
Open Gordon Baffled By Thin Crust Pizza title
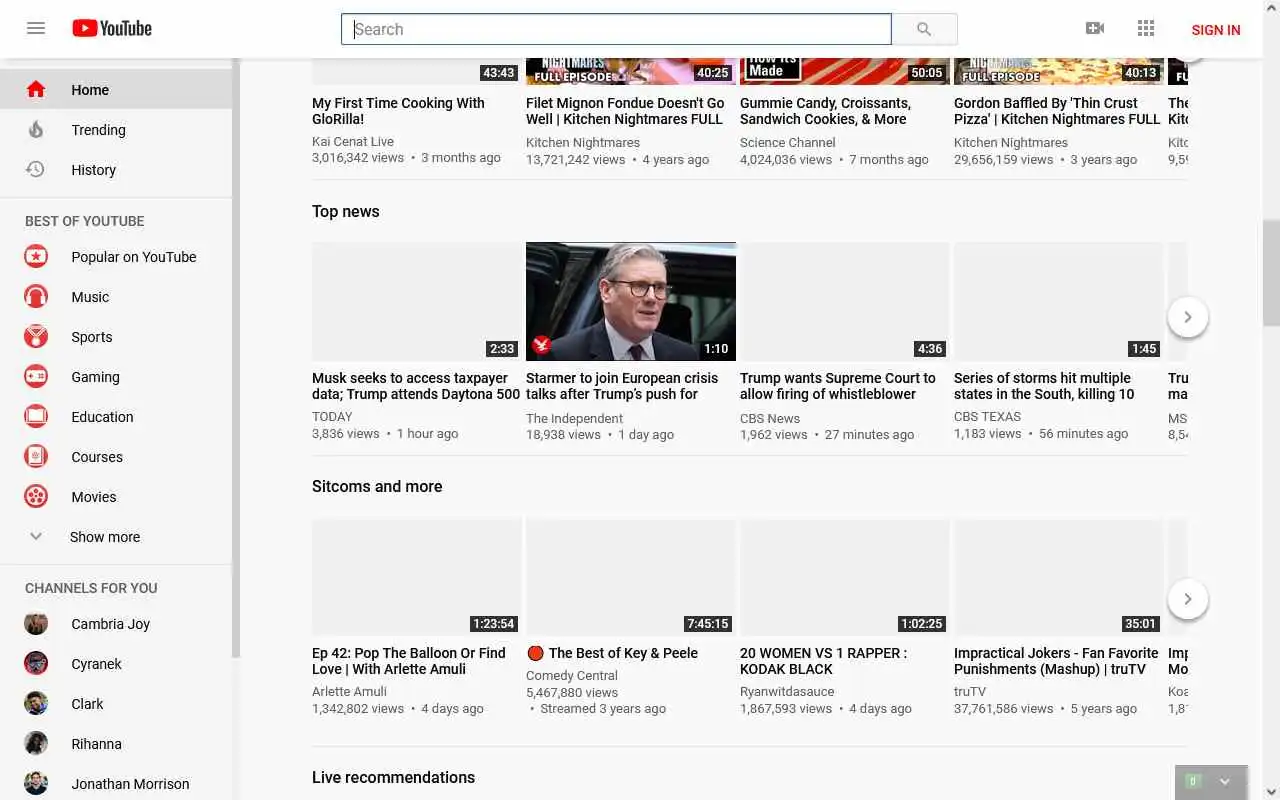click(1057, 111)
